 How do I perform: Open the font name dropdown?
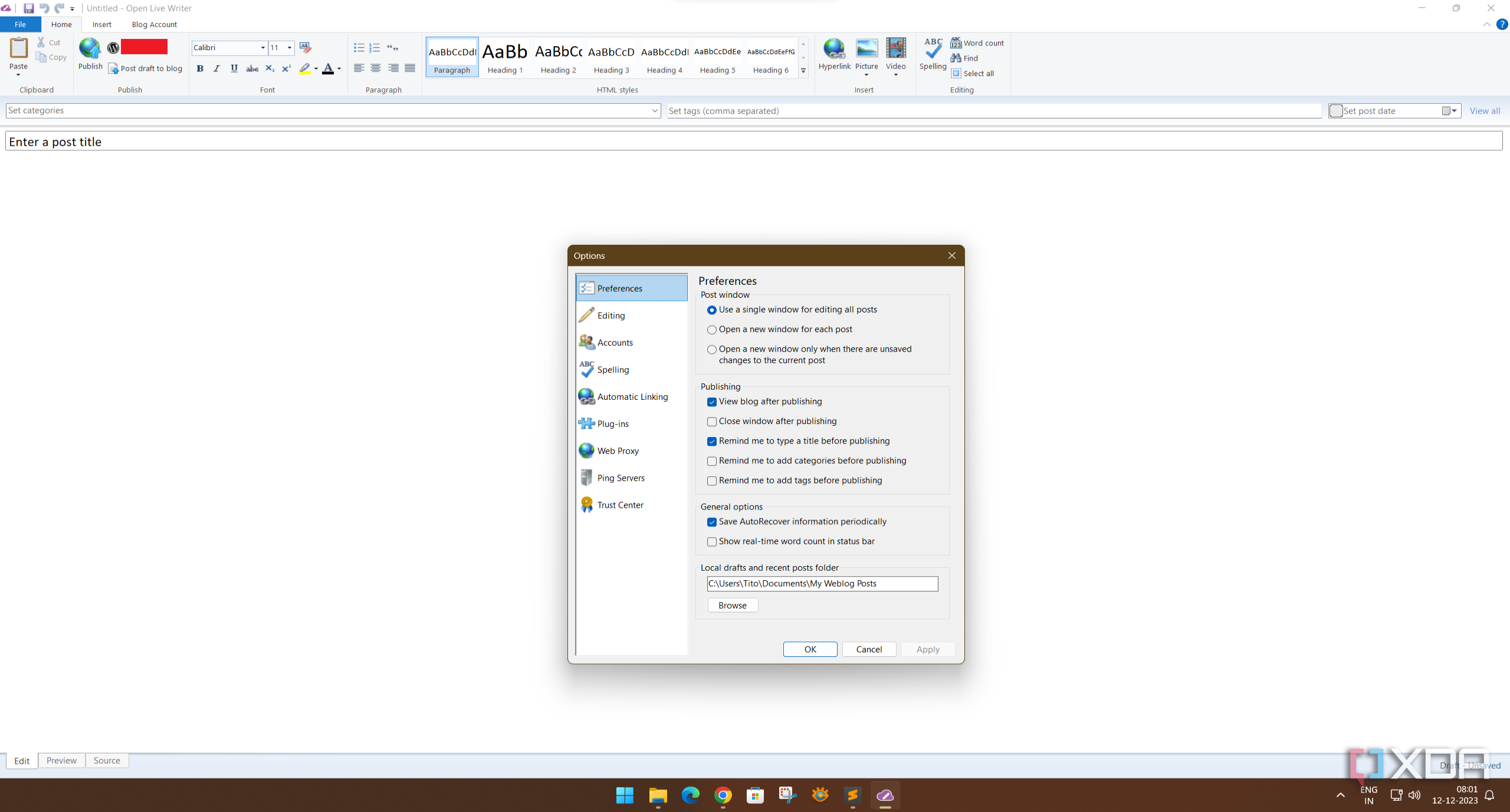[x=262, y=48]
